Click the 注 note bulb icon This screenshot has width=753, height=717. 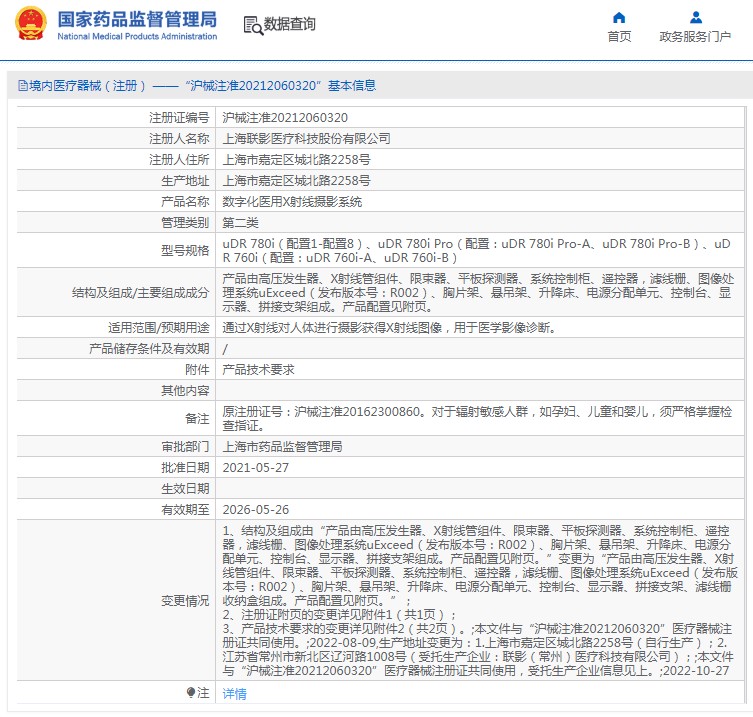click(x=191, y=693)
